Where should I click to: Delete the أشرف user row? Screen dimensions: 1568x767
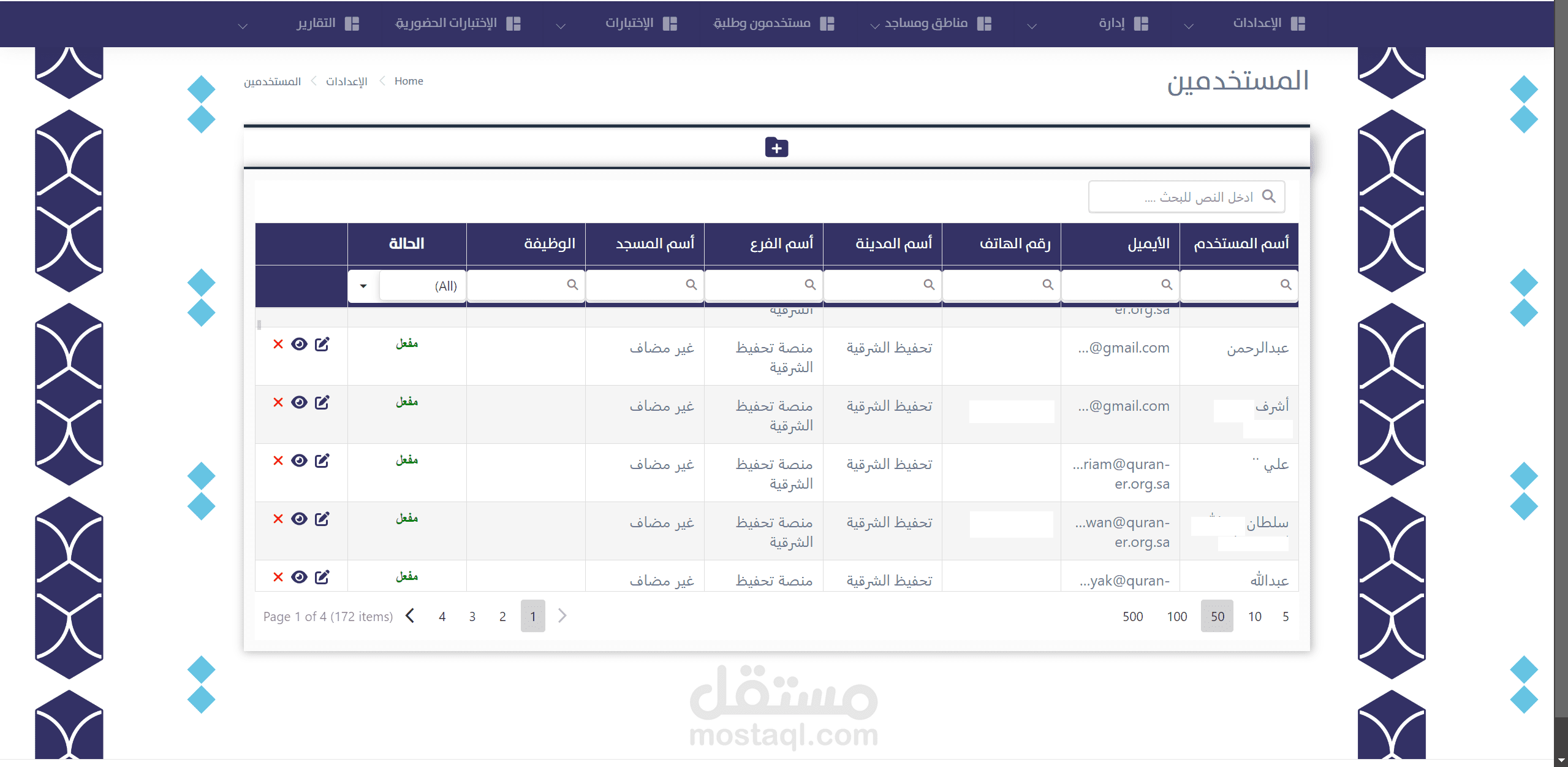click(x=278, y=402)
